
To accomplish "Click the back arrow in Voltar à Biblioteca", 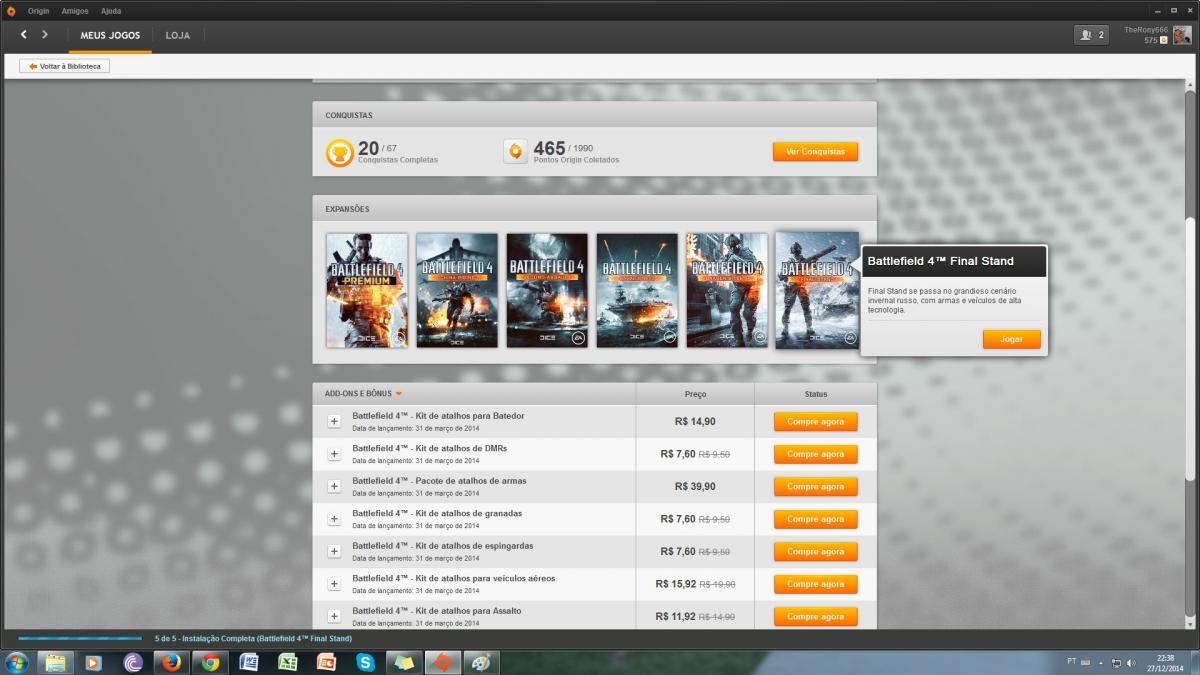I will (34, 66).
